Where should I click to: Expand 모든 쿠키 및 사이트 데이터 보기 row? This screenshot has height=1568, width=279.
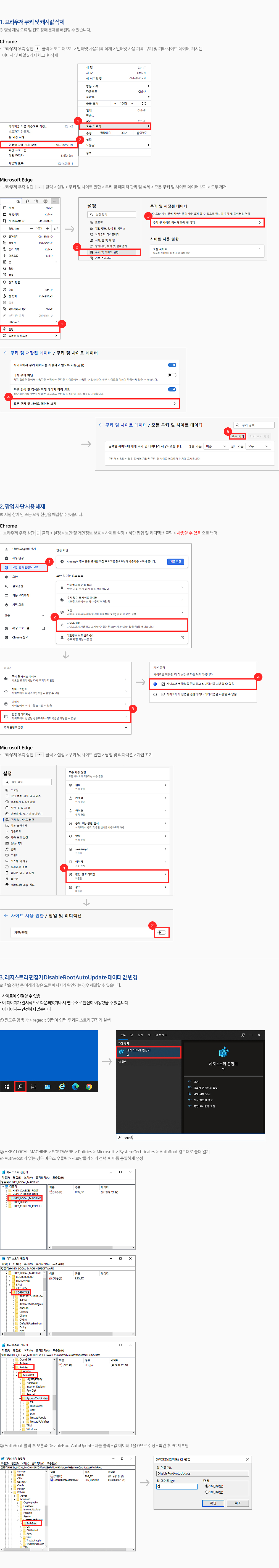pyautogui.click(x=94, y=404)
